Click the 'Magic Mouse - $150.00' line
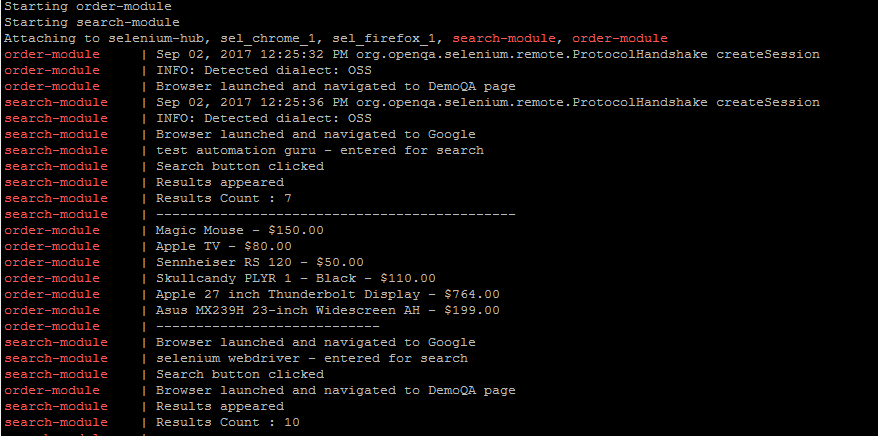The height and width of the screenshot is (436, 878). [240, 231]
